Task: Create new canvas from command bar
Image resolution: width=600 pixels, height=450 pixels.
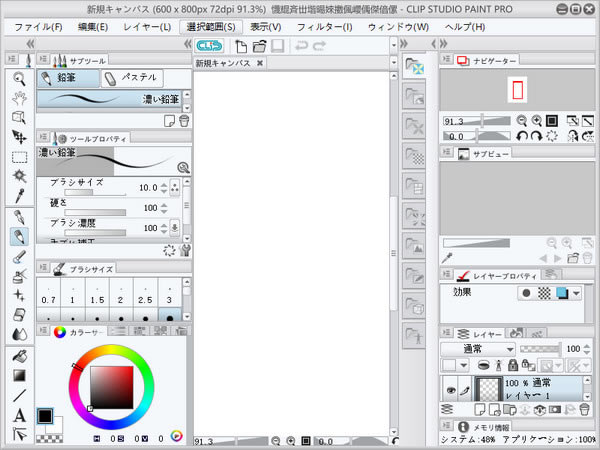Action: click(x=241, y=46)
